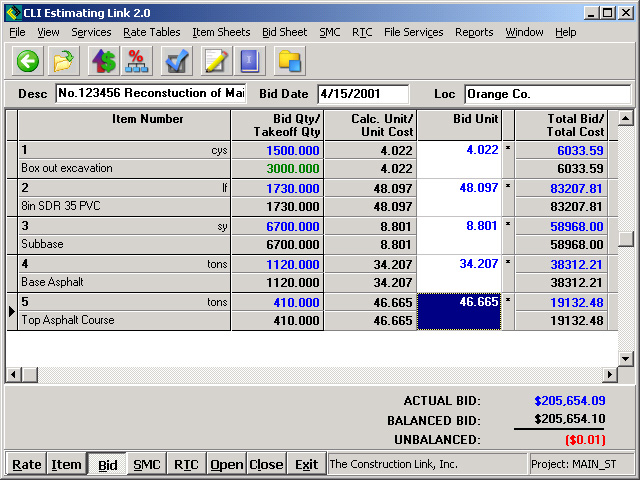Image resolution: width=640 pixels, height=480 pixels.
Task: Open the Reports menu
Action: tap(474, 32)
